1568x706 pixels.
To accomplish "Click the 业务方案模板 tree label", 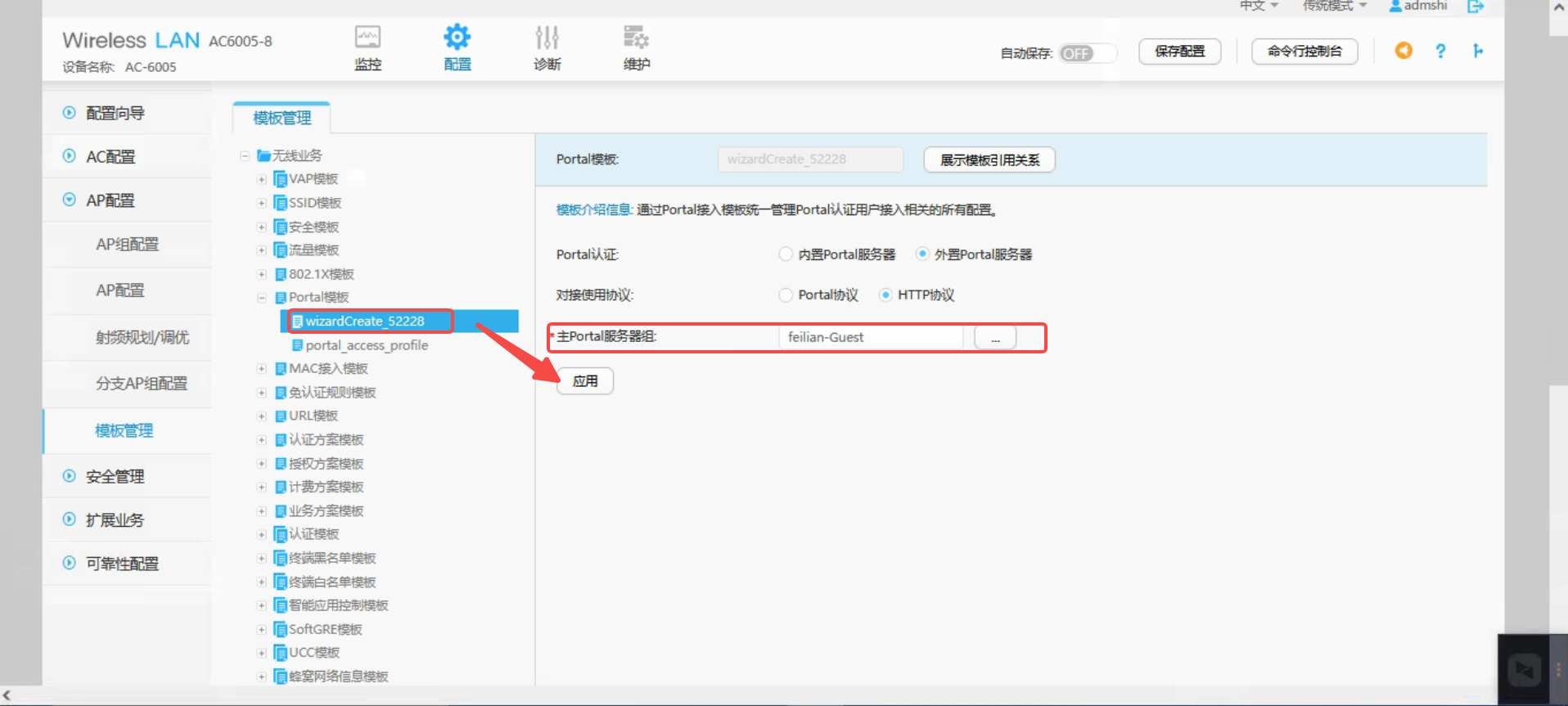I will click(x=326, y=511).
